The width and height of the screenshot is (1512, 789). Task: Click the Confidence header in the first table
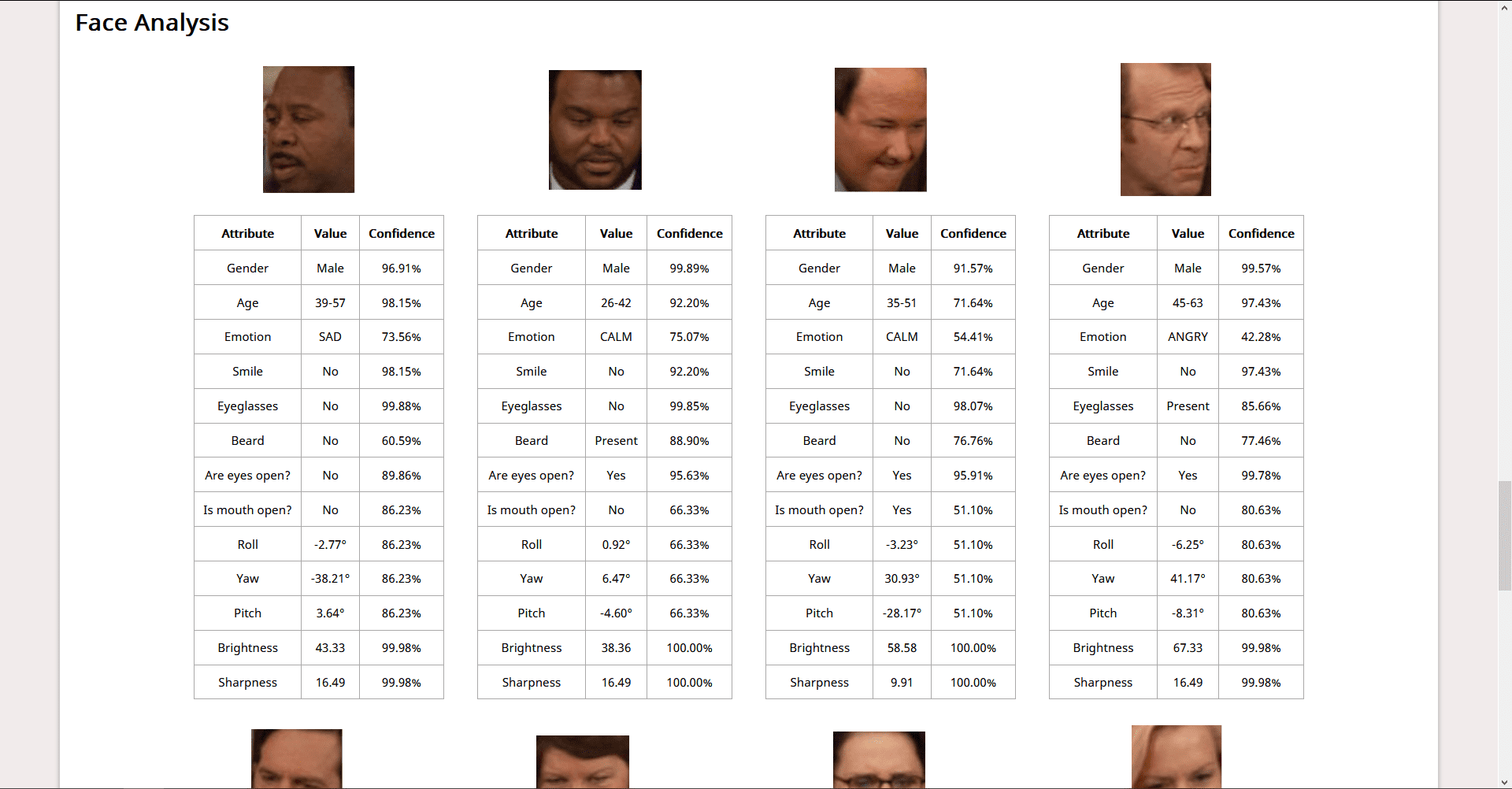(402, 234)
